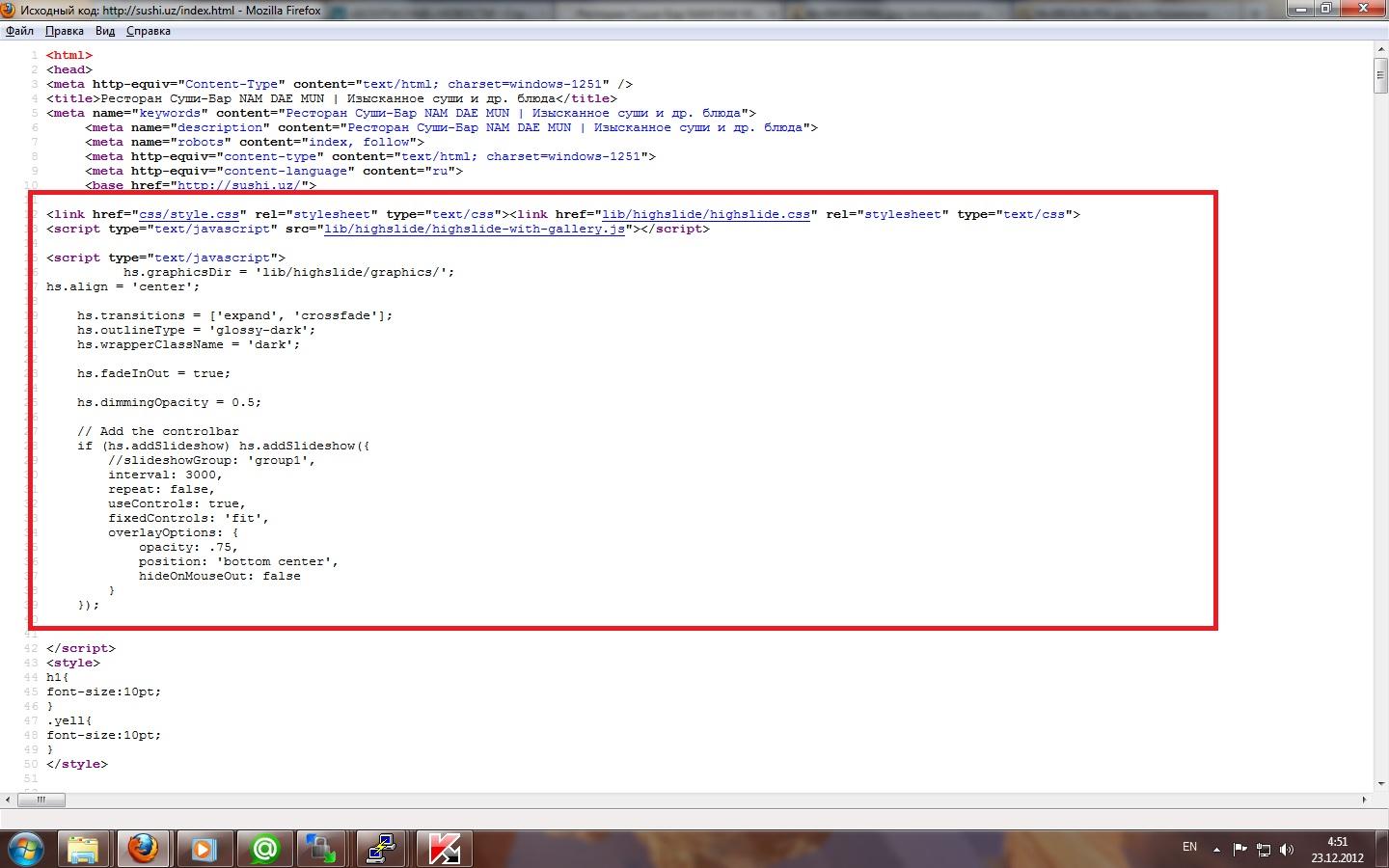Open the volume tray icon
This screenshot has width=1389, height=868.
(x=1287, y=850)
